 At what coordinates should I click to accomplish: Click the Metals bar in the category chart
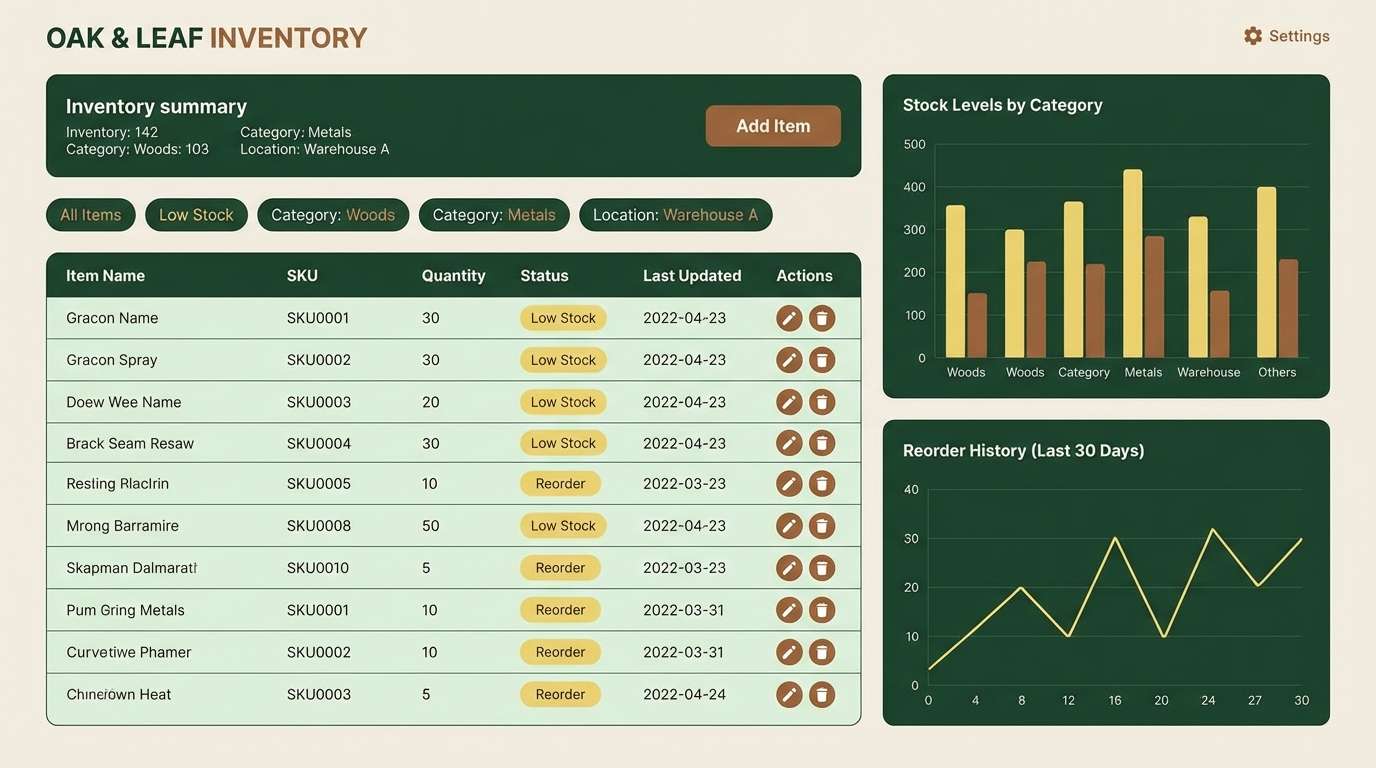coord(1134,265)
